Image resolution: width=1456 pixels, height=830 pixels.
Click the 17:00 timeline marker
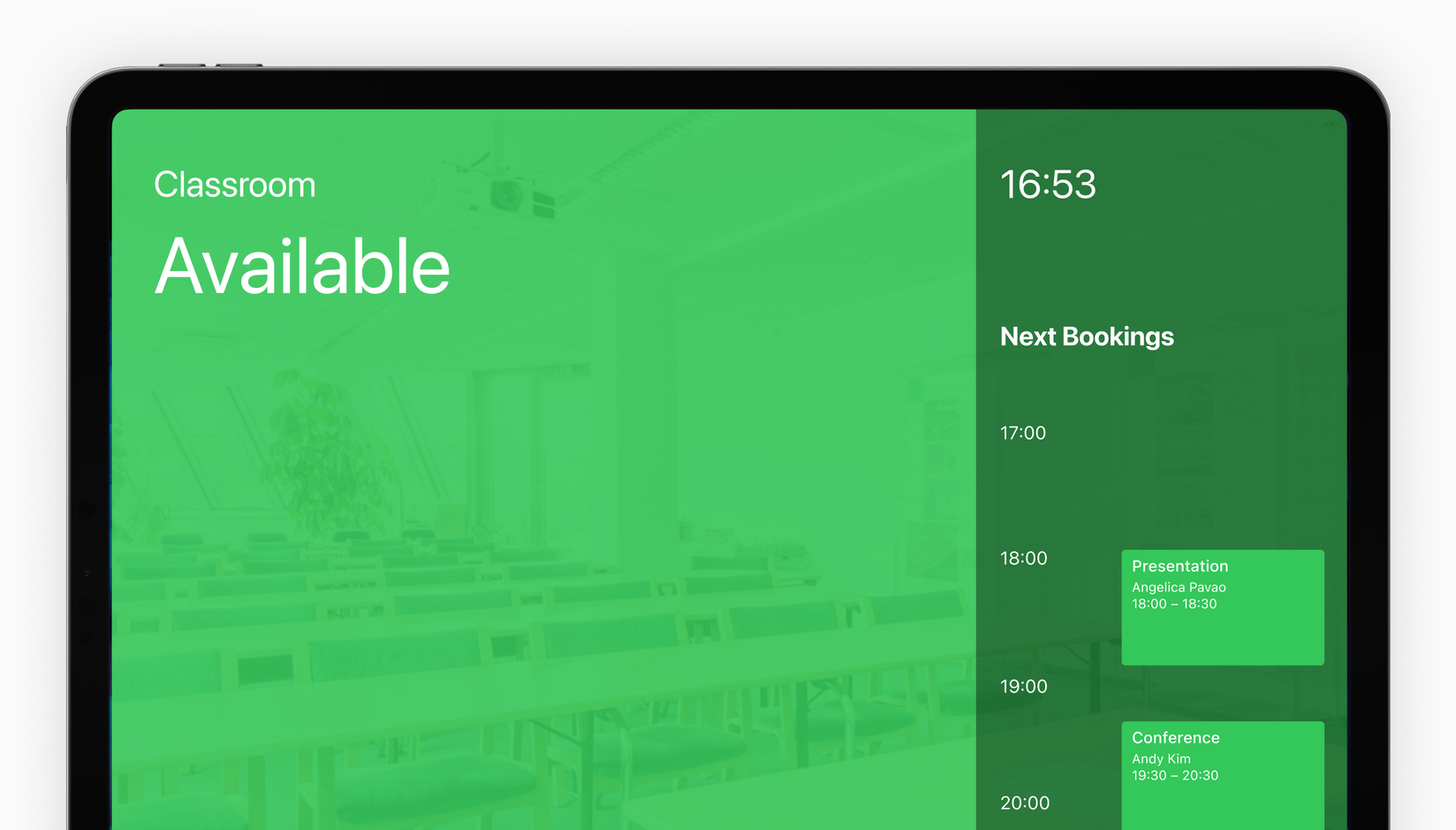coord(1023,434)
